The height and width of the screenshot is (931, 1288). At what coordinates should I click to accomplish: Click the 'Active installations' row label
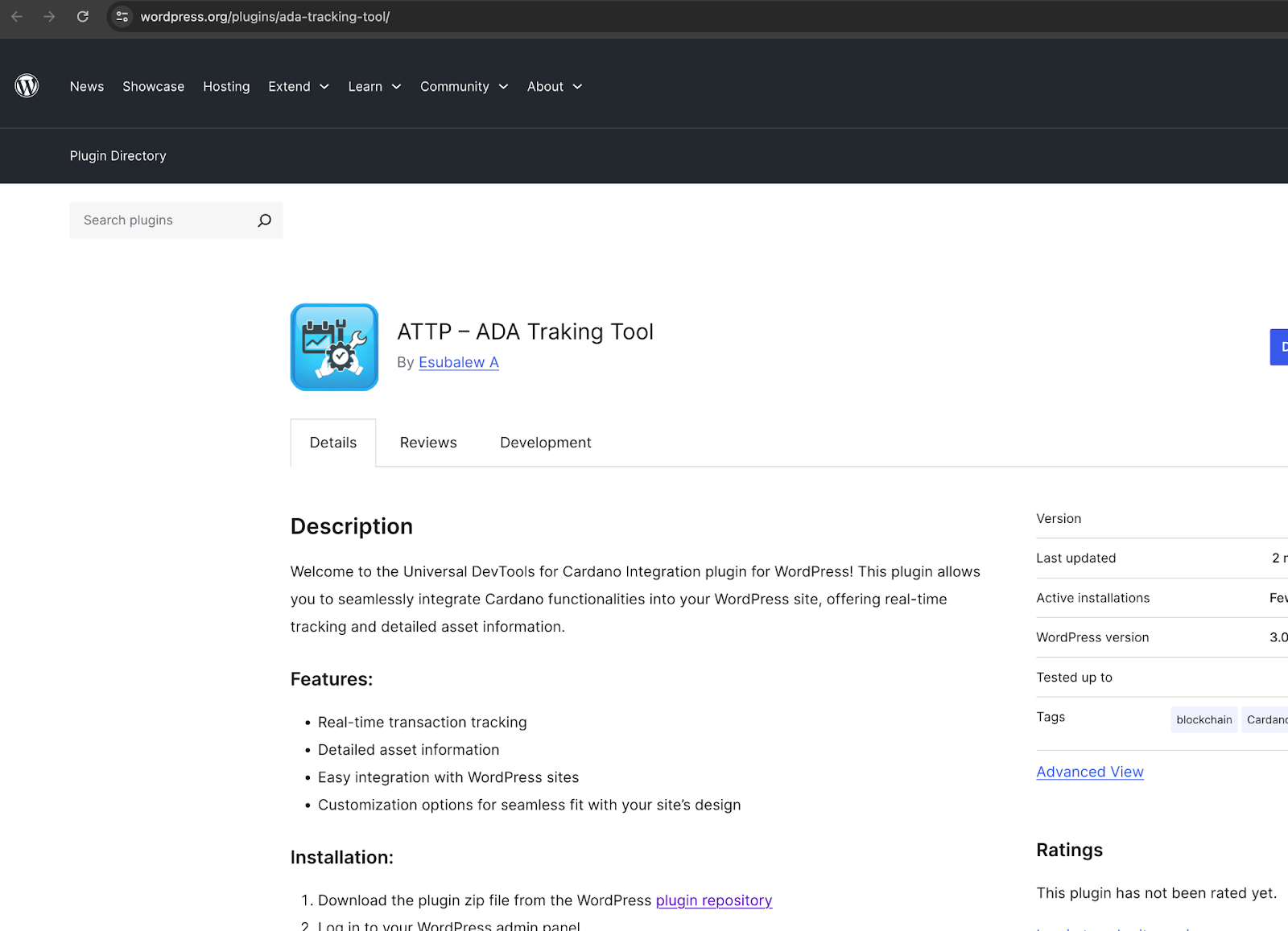1093,598
